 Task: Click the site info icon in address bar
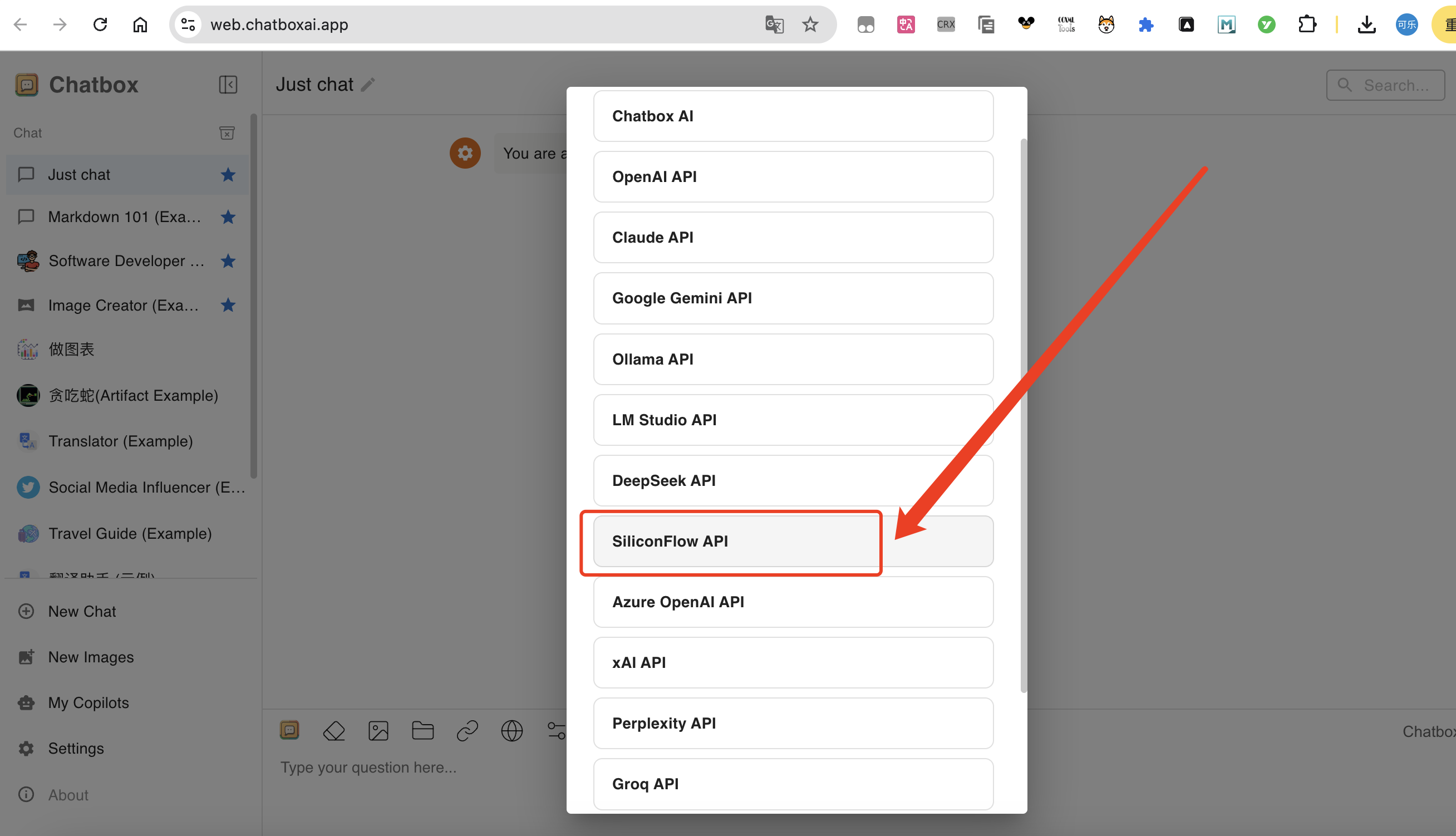pyautogui.click(x=188, y=24)
